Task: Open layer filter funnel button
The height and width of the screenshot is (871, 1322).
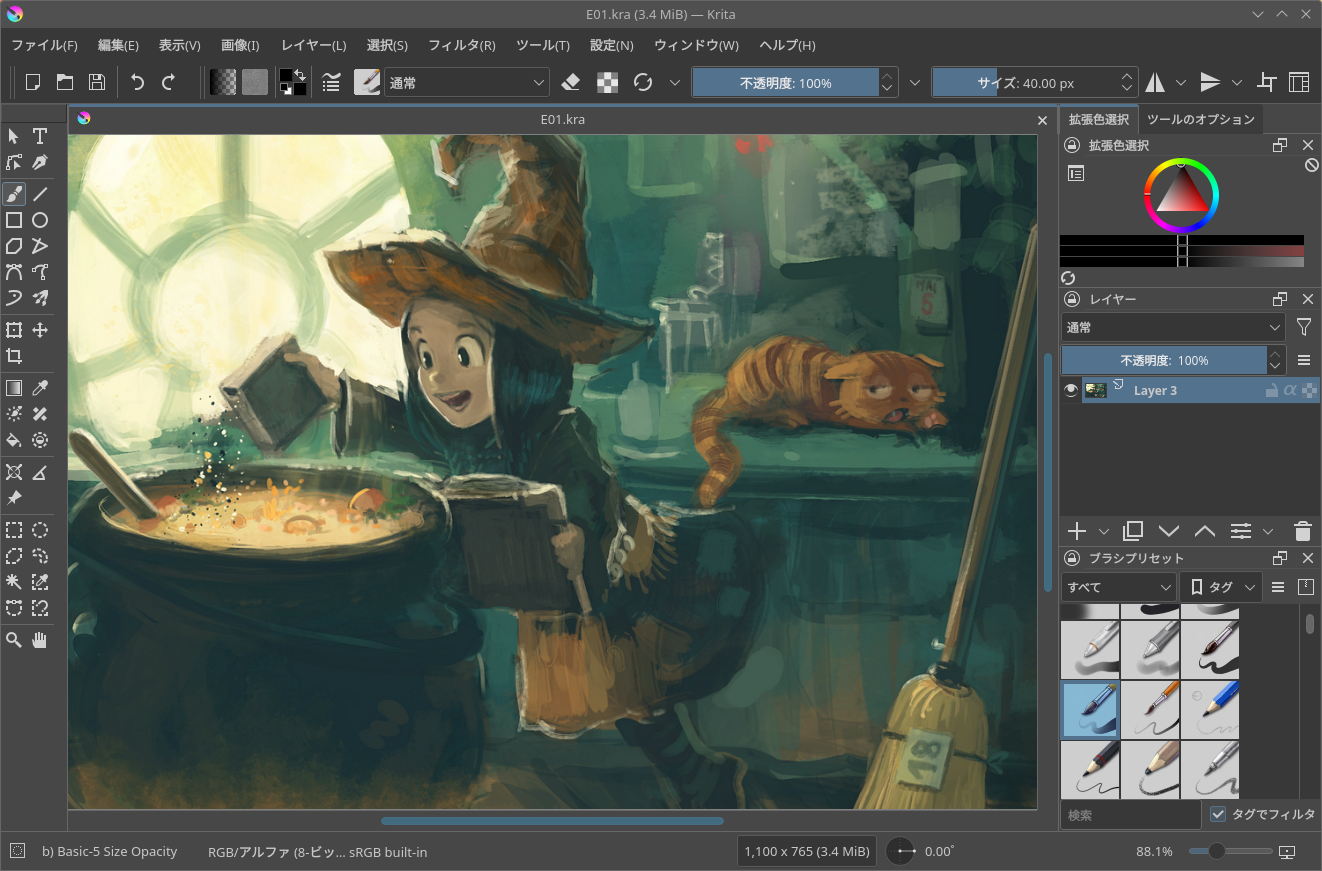Action: (1304, 327)
